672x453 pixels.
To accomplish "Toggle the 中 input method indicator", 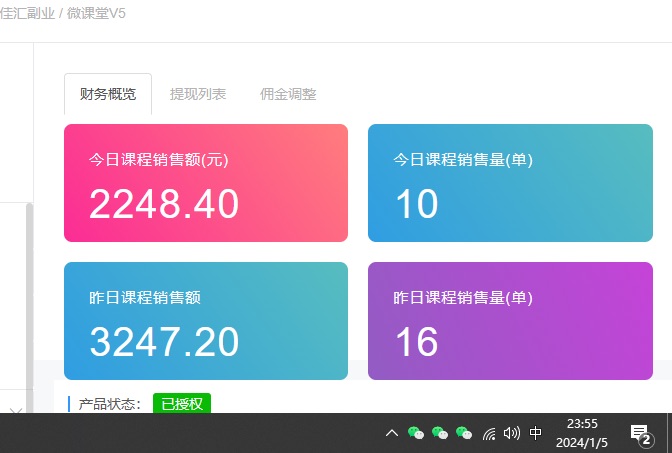I will click(x=536, y=433).
